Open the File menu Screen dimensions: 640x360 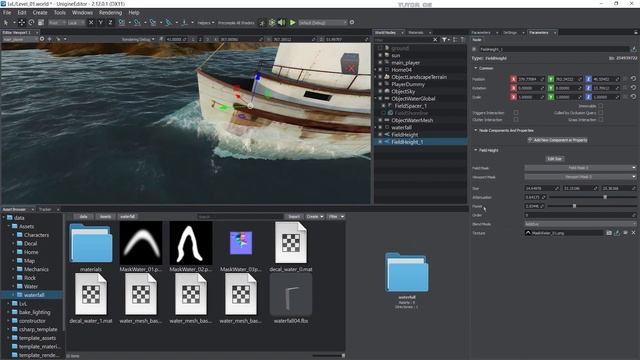pos(7,13)
